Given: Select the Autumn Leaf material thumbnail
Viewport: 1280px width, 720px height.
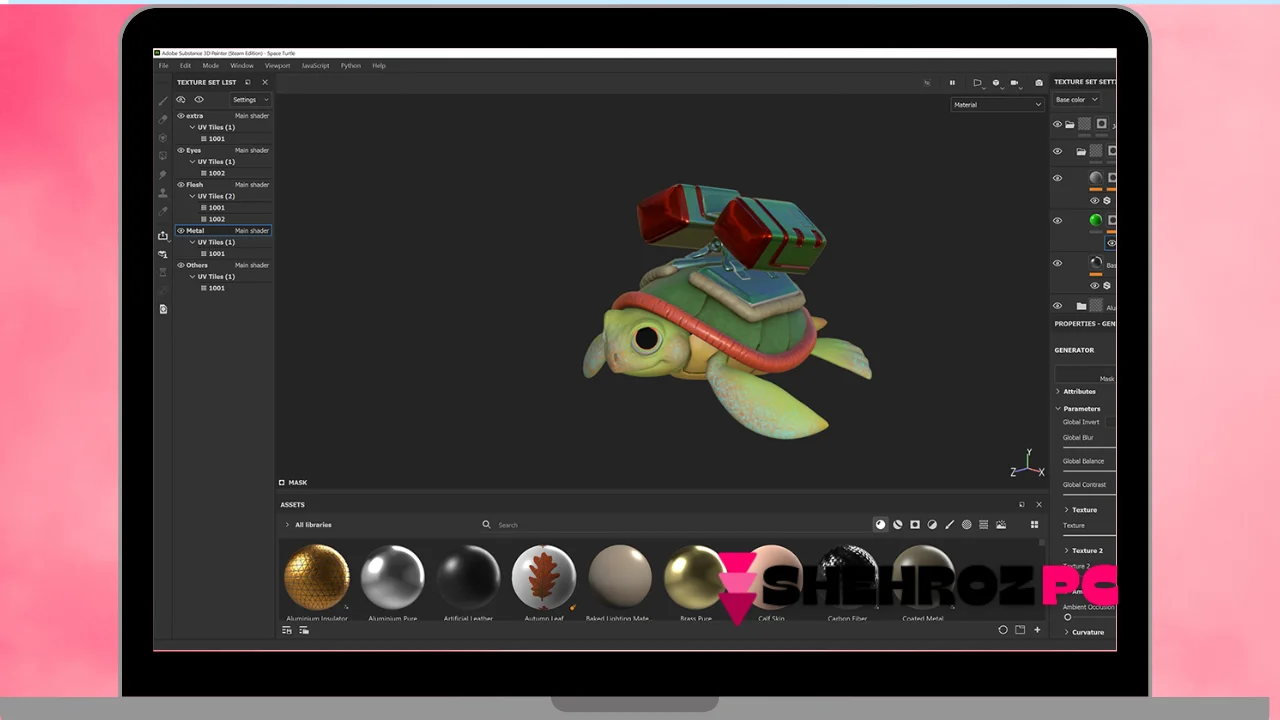Looking at the screenshot, I should tap(544, 577).
